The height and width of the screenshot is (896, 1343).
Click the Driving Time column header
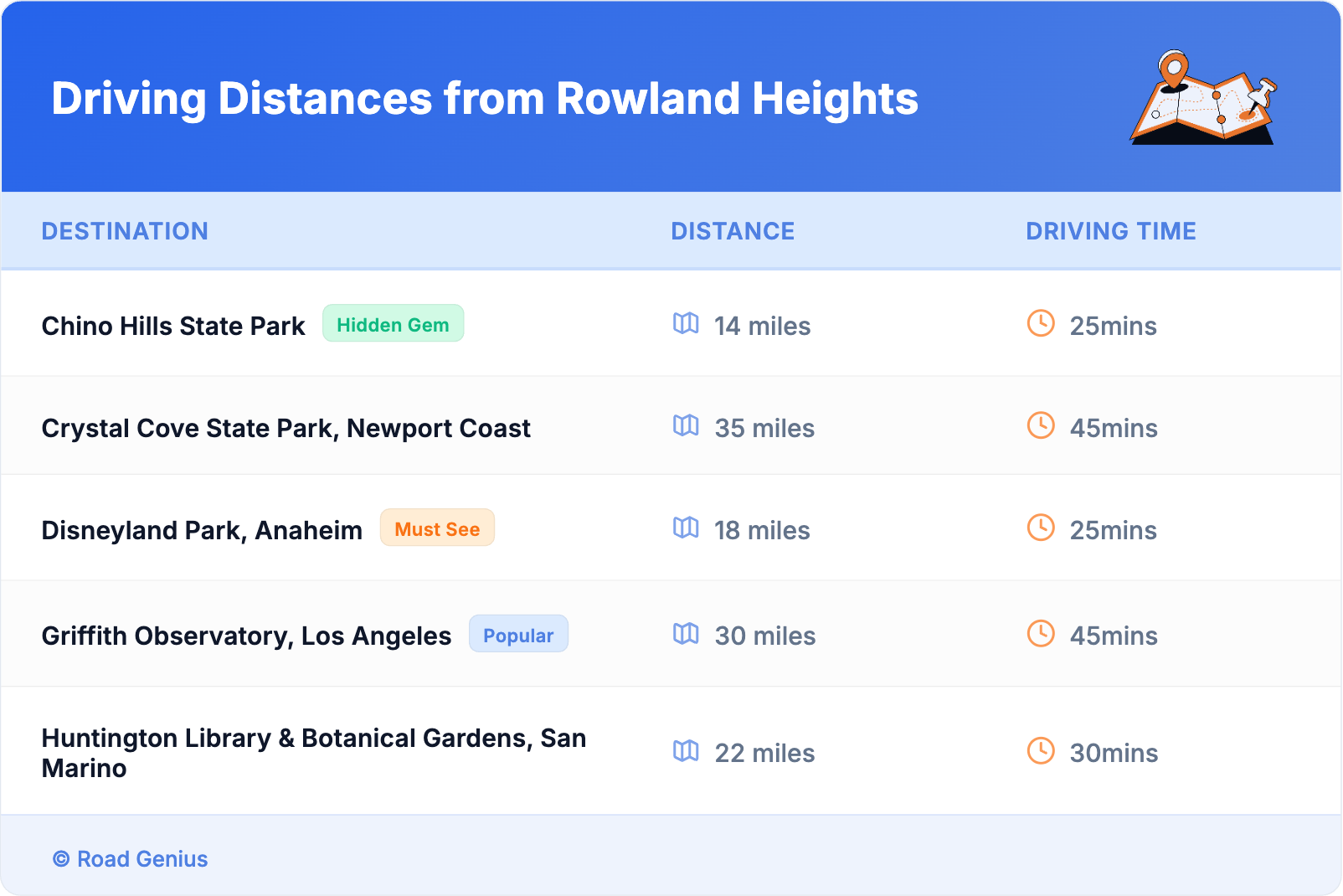[1110, 231]
